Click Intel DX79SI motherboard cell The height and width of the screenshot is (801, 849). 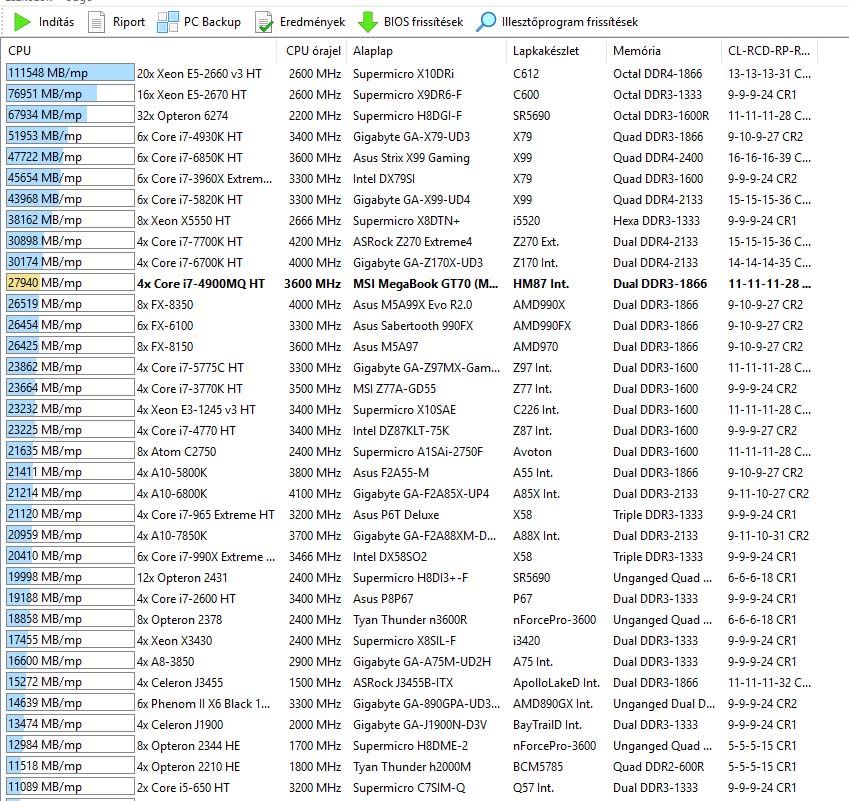click(x=384, y=178)
